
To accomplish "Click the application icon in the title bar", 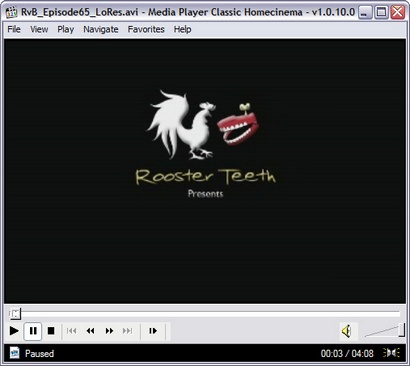I will [11, 13].
